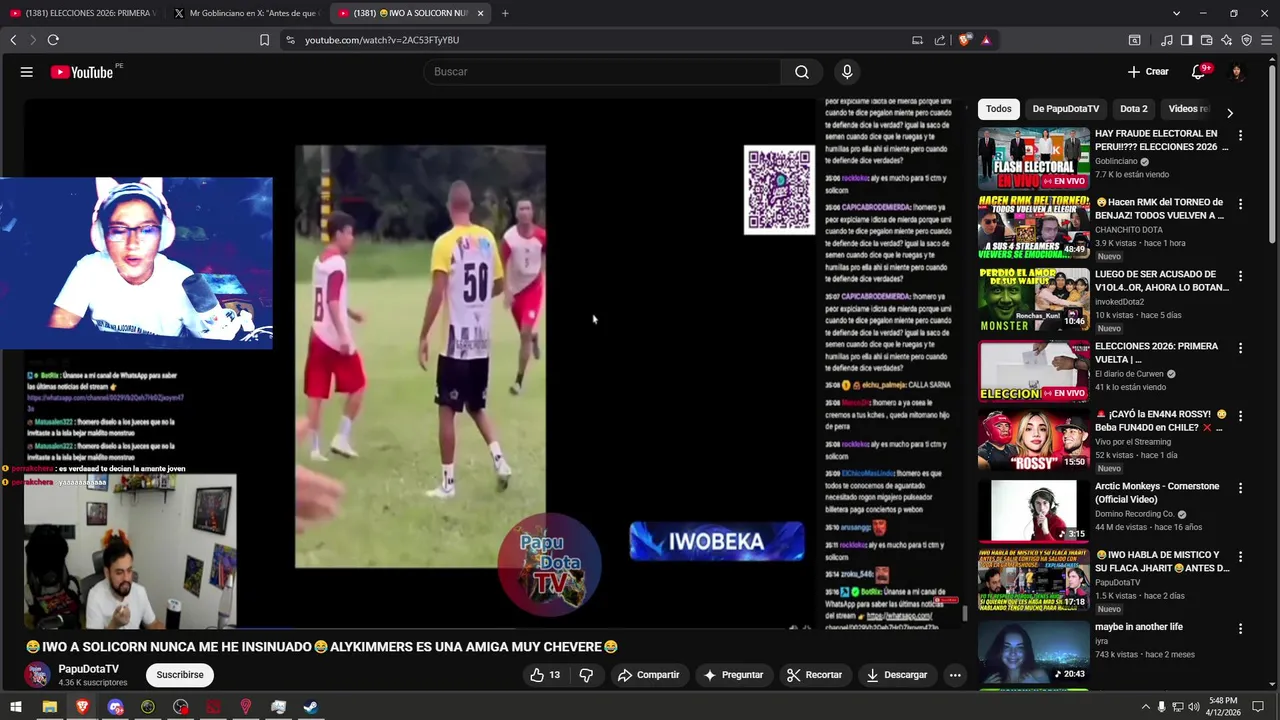
Task: Open Arctic Monkeys Cornerstone thumbnail
Action: [1034, 511]
